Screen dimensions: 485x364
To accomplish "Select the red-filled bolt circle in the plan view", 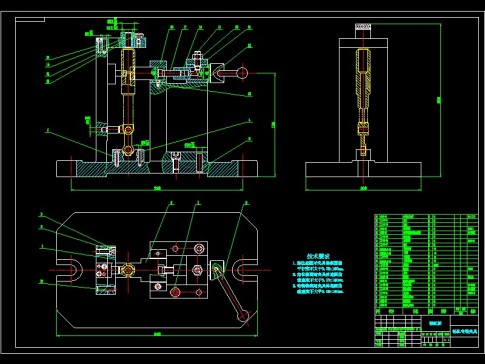I will (175, 292).
